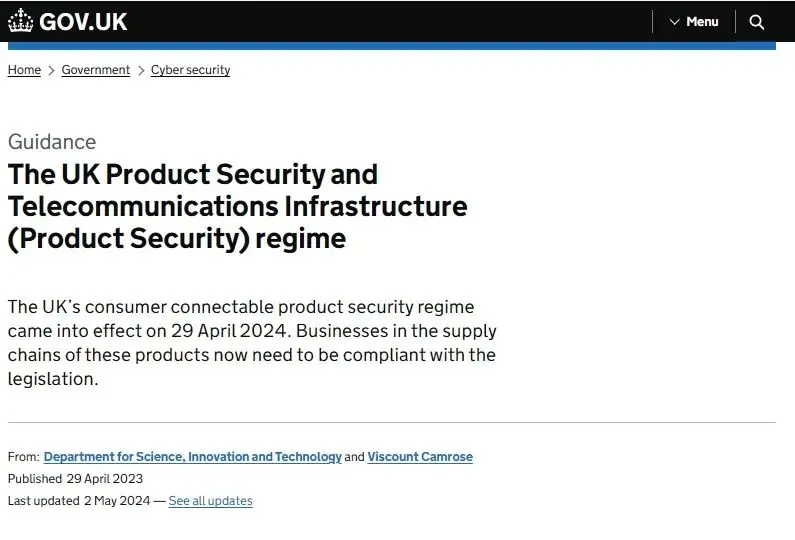
Task: Click the Published 29 April 2023 text
Action: (x=76, y=479)
